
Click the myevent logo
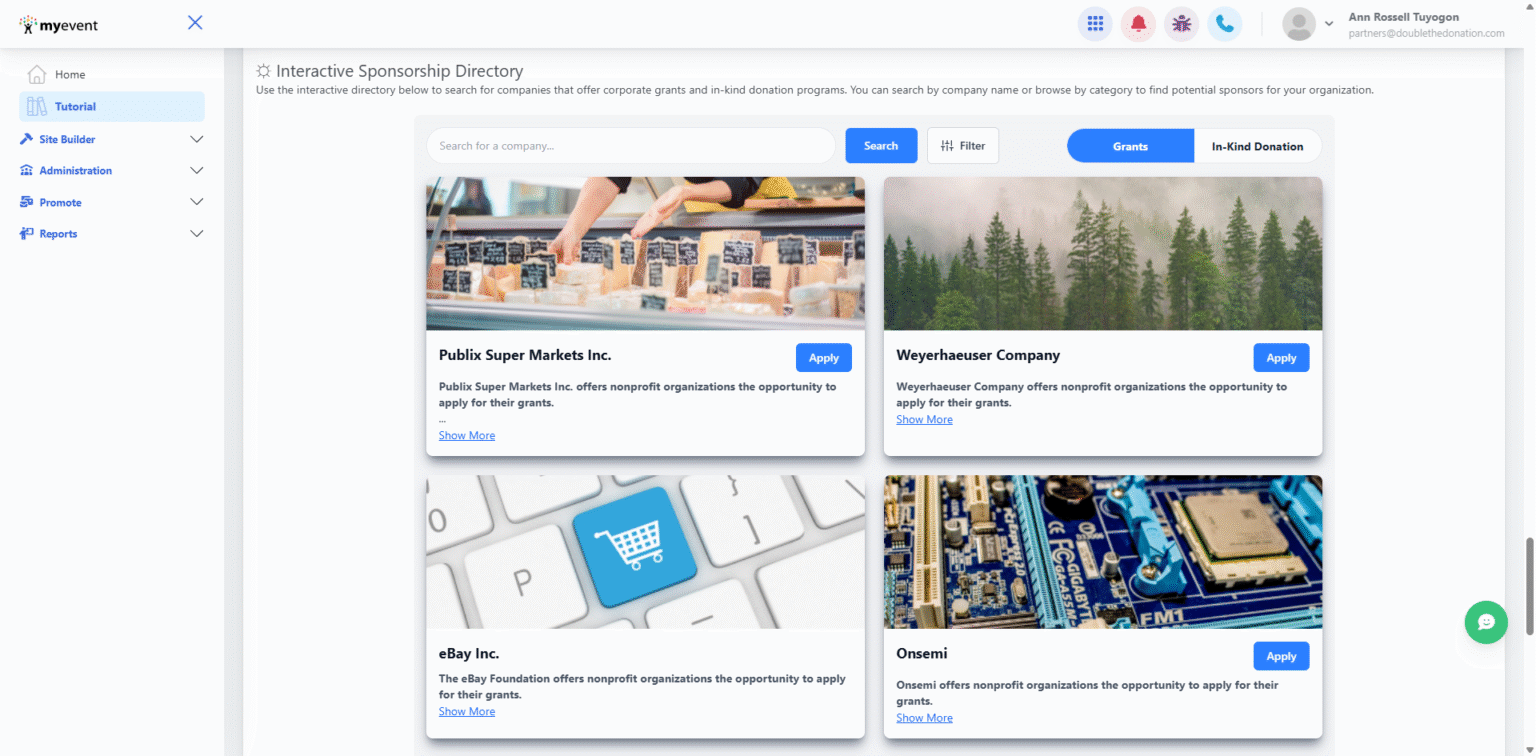pos(58,23)
